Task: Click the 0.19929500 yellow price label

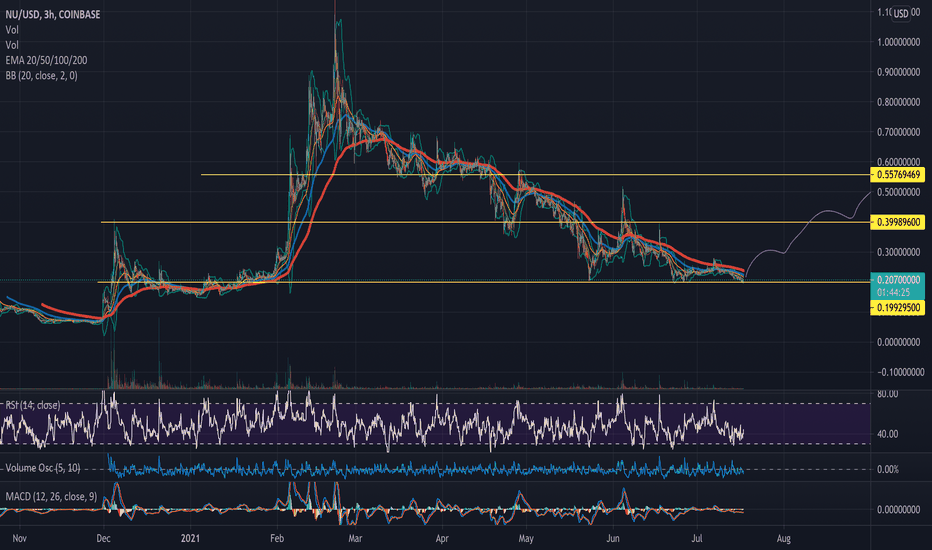Action: (x=898, y=308)
